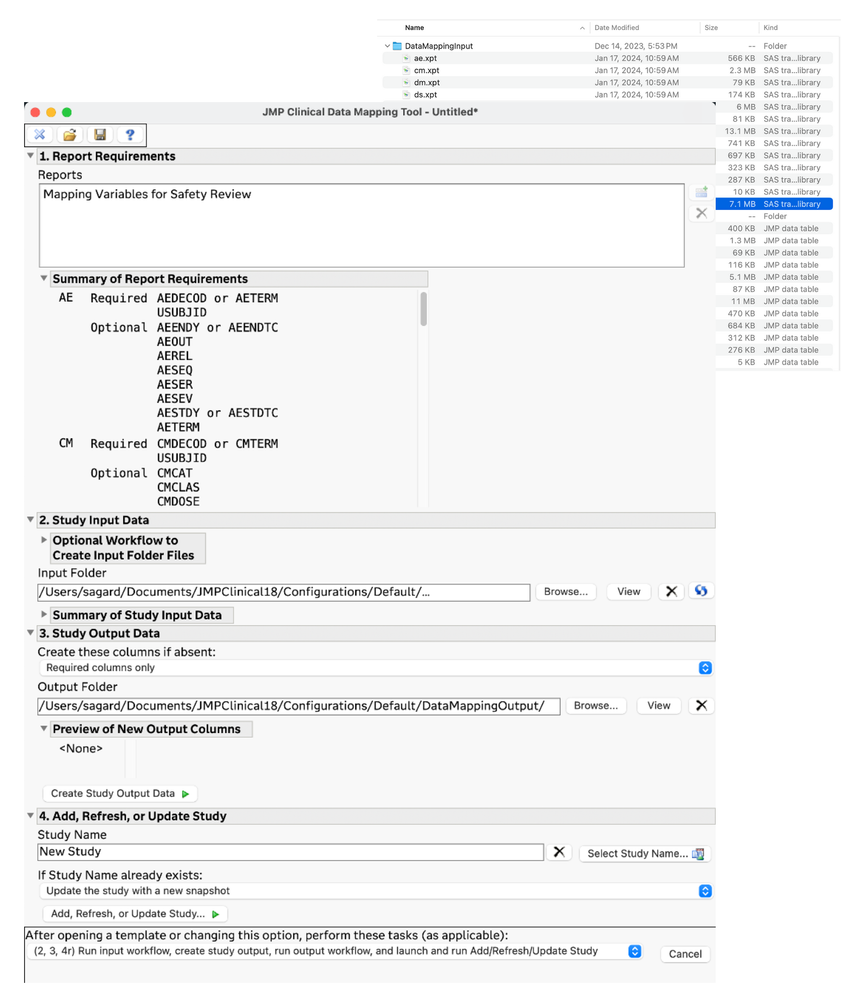This screenshot has height=999, width=865.
Task: Refresh the input folder with the sync icon
Action: (x=701, y=591)
